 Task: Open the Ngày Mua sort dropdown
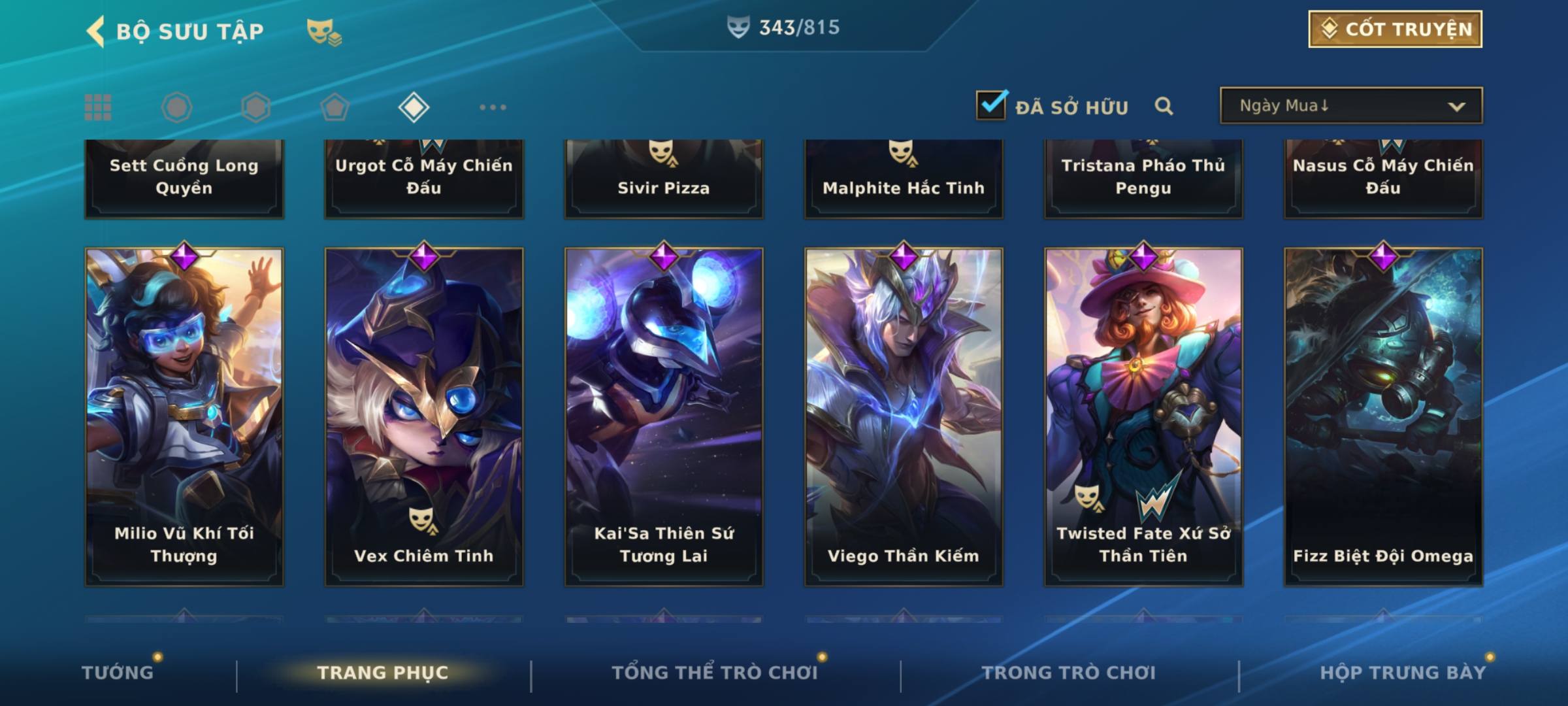pos(1351,105)
